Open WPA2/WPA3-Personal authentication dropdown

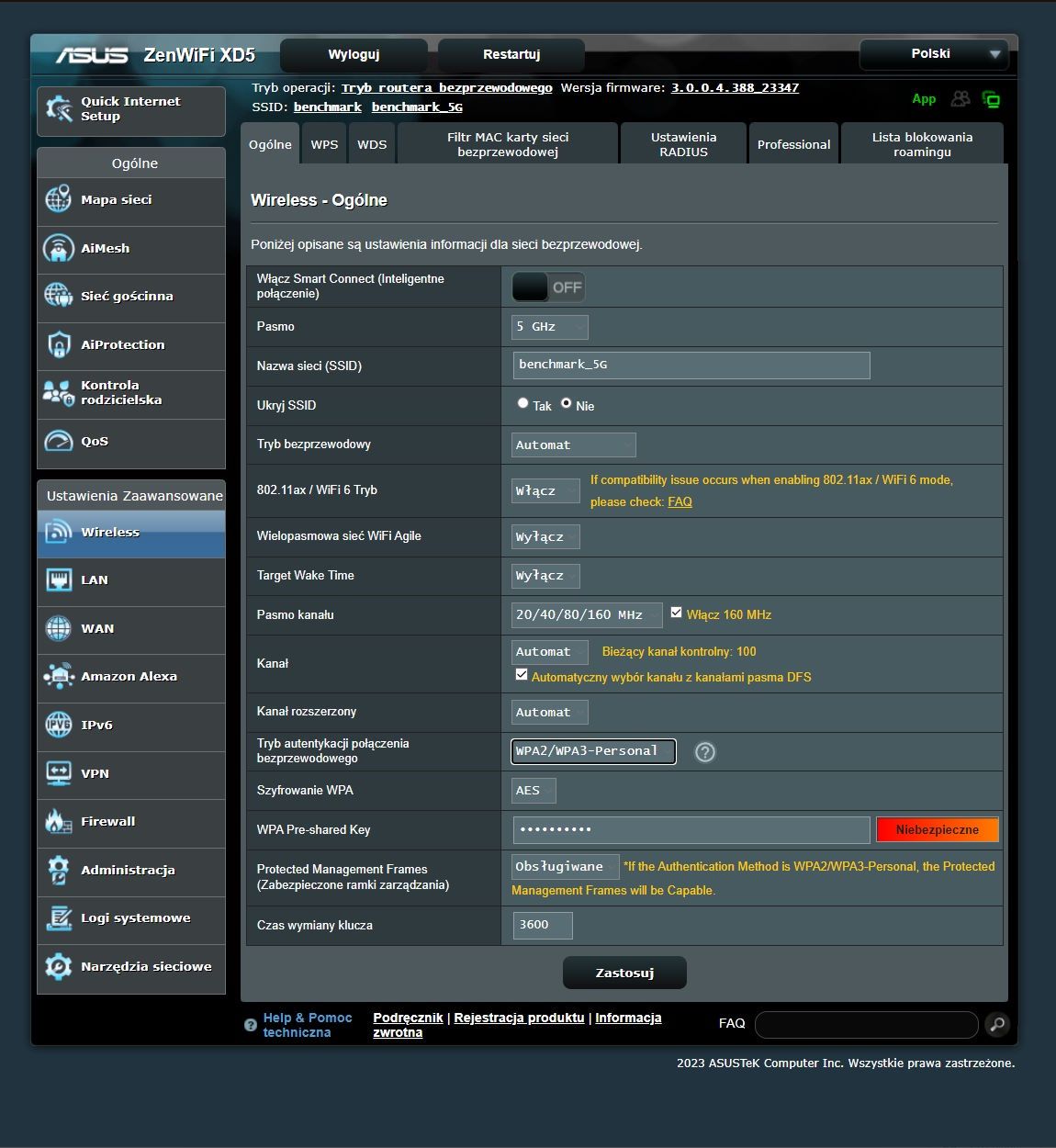point(593,751)
